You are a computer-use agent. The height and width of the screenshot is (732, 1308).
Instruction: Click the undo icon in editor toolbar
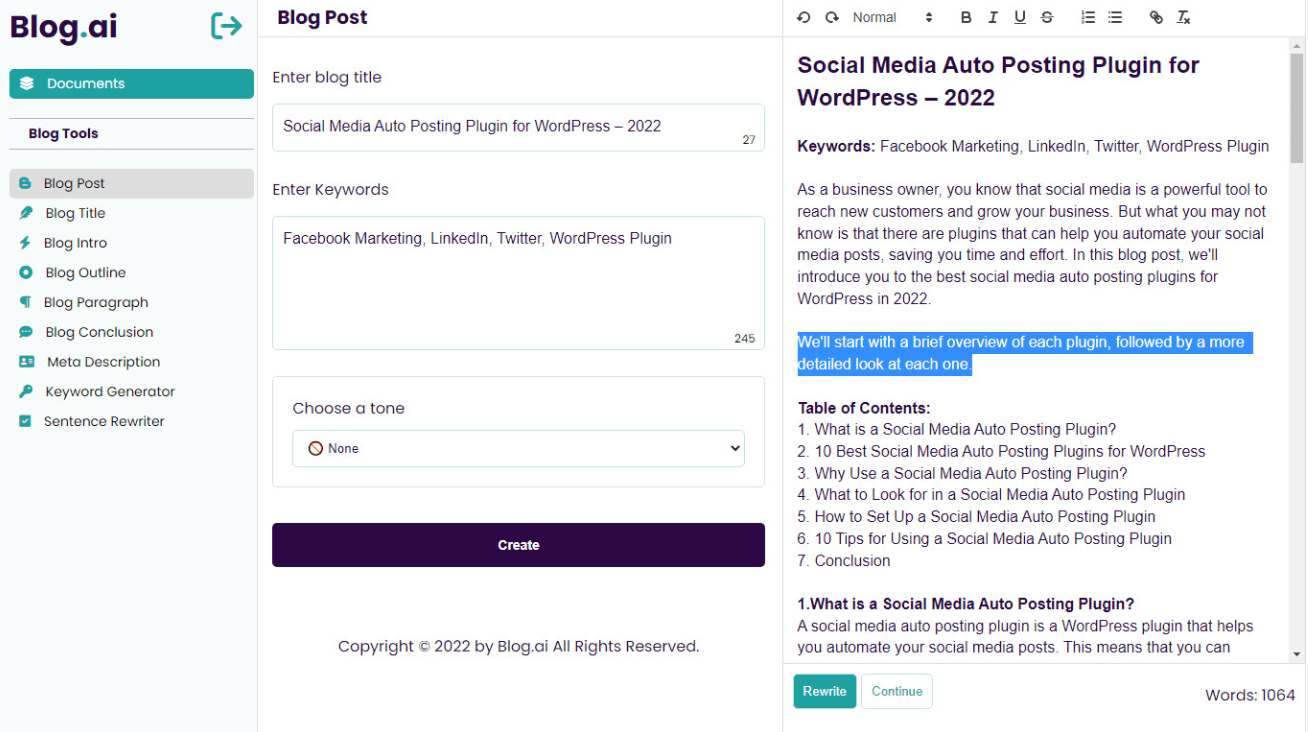(803, 17)
